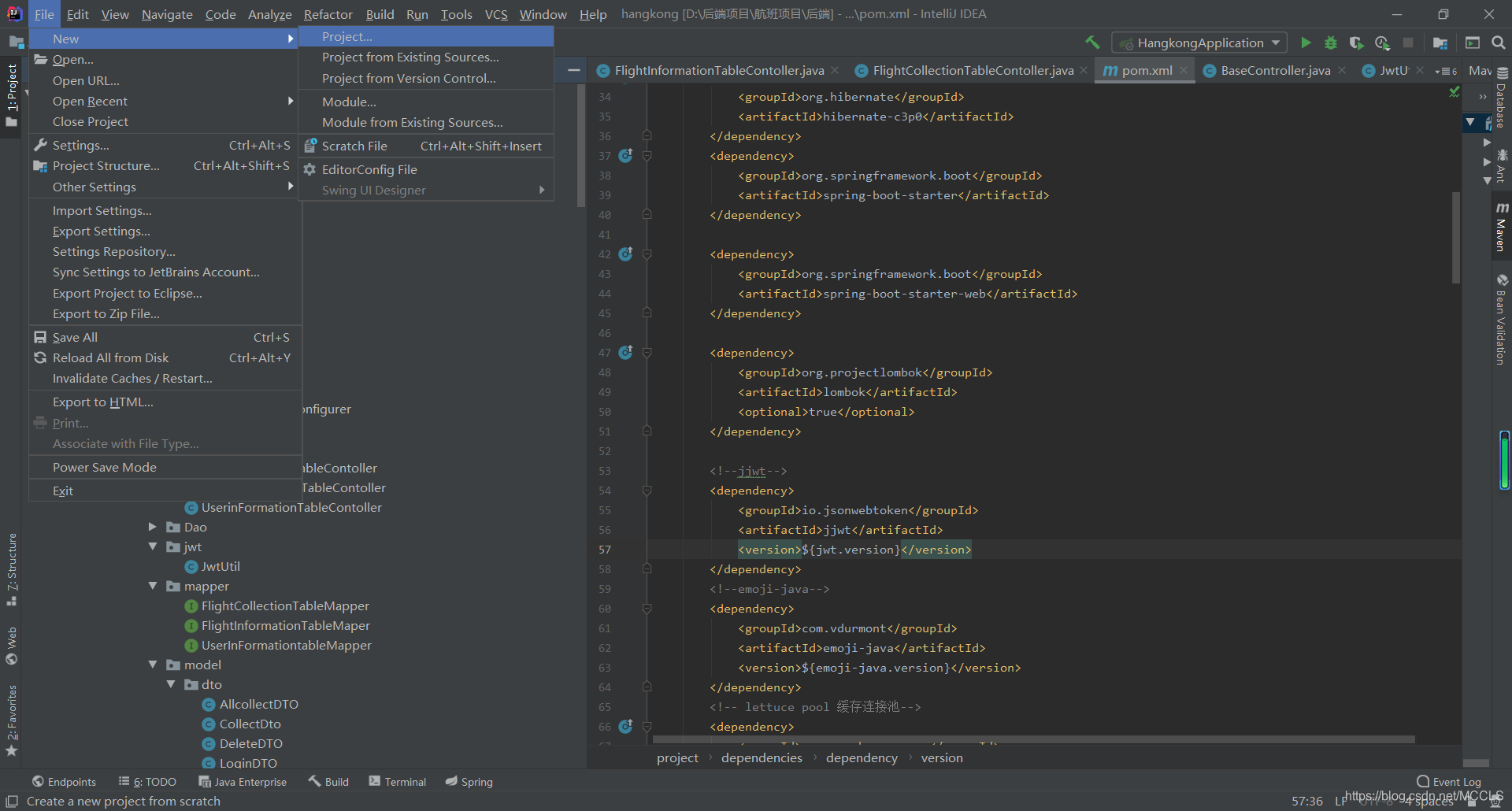Run with coverage shield icon
1512x811 pixels.
tap(1356, 43)
